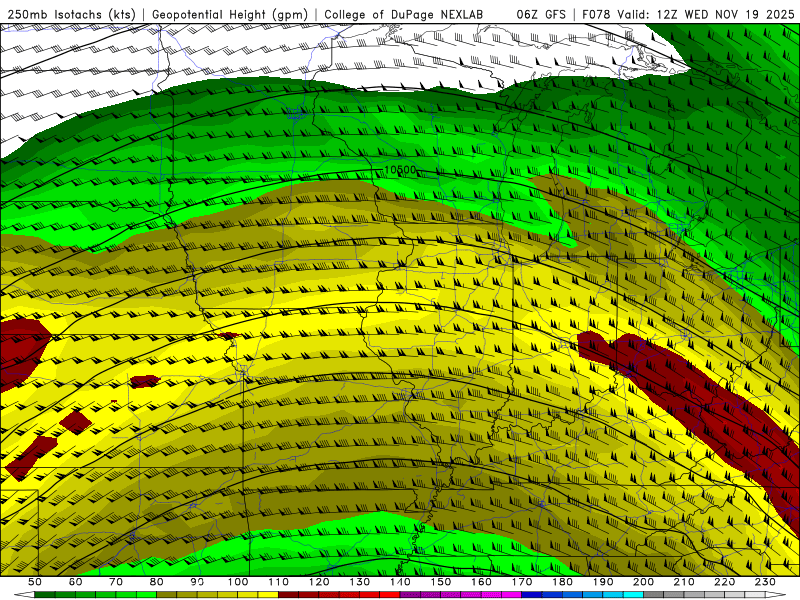Select the dark blue swatch right of 170
Screen dimensions: 800x600
pyautogui.click(x=532, y=595)
